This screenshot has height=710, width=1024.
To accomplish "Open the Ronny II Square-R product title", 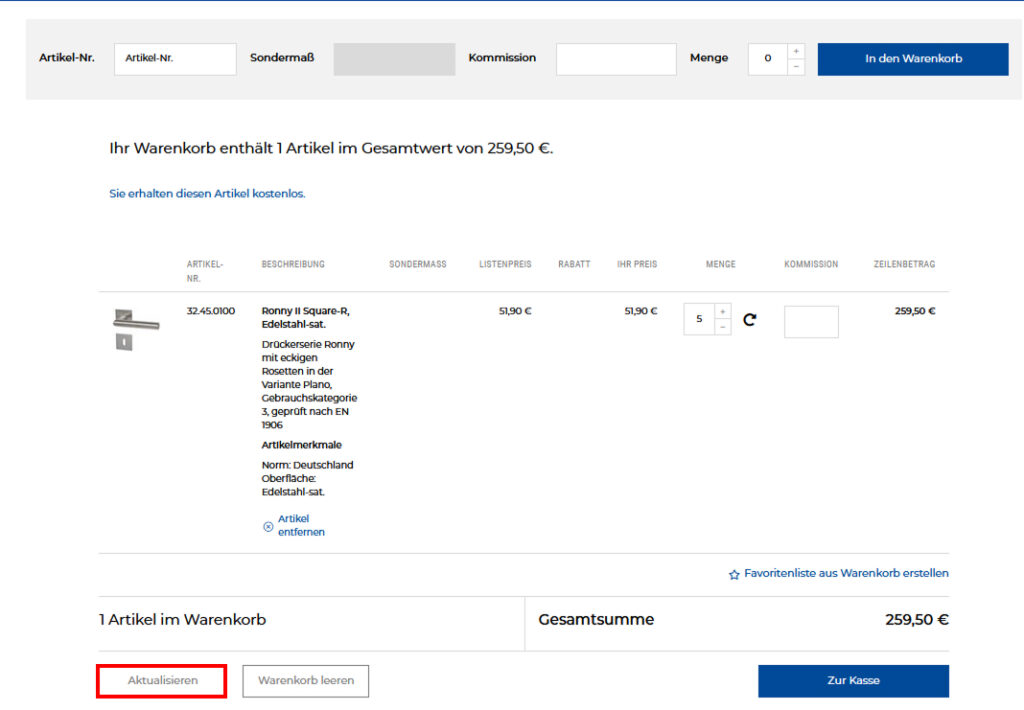I will click(305, 317).
